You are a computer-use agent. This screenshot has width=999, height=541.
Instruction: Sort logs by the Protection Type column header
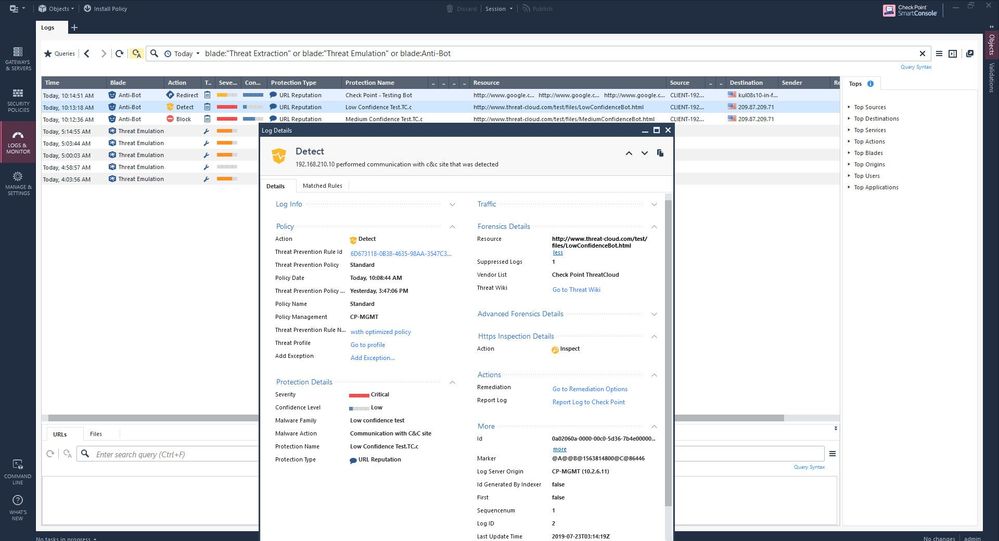pos(304,83)
